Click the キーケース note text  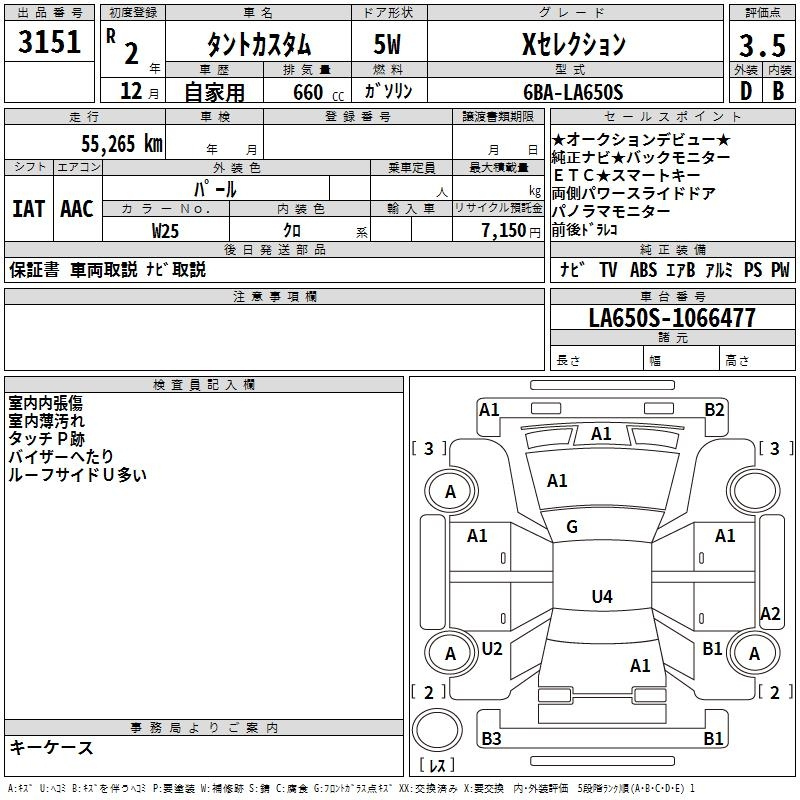click(x=52, y=748)
